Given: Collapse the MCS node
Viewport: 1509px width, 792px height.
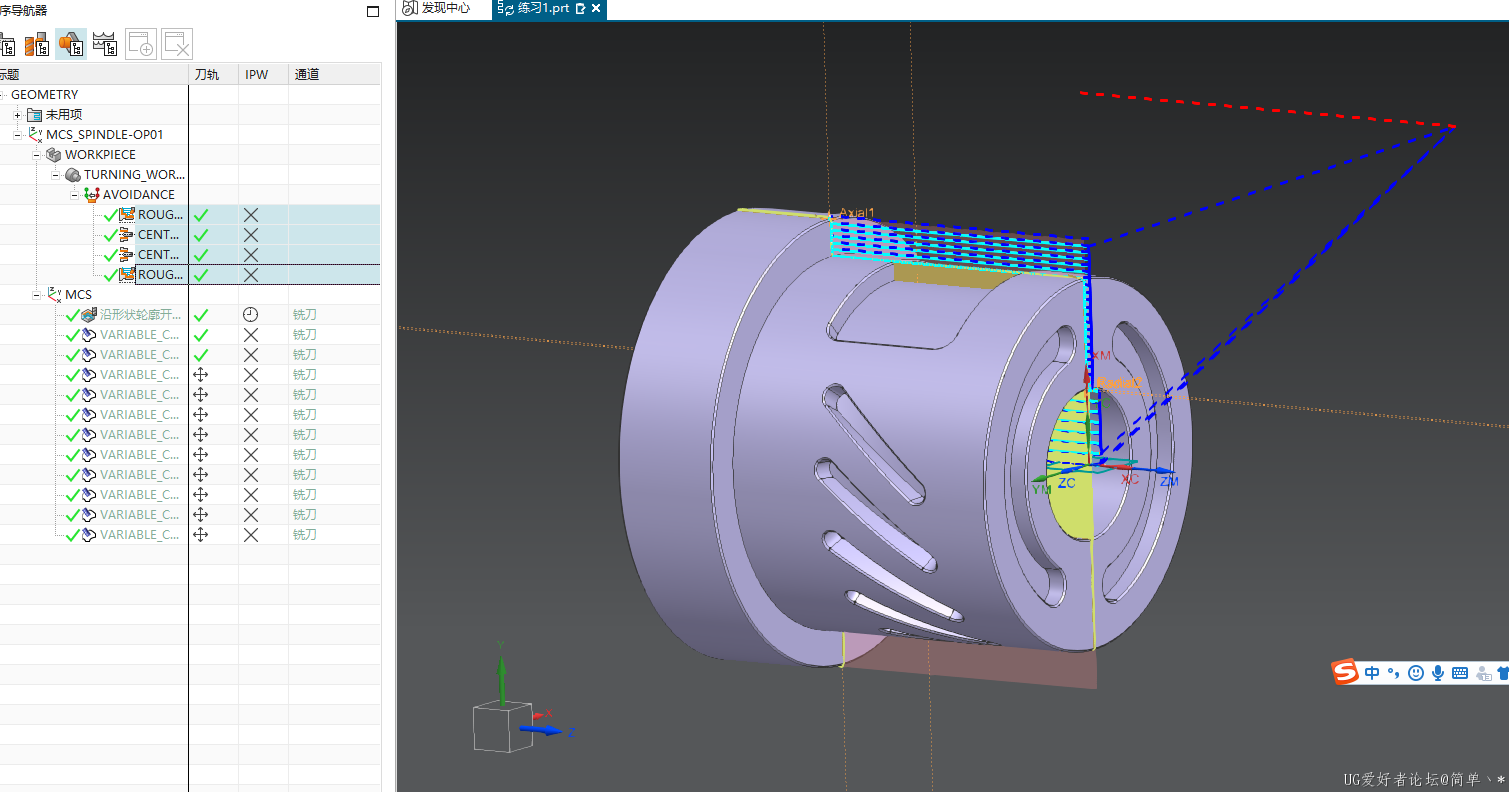Looking at the screenshot, I should click(36, 295).
